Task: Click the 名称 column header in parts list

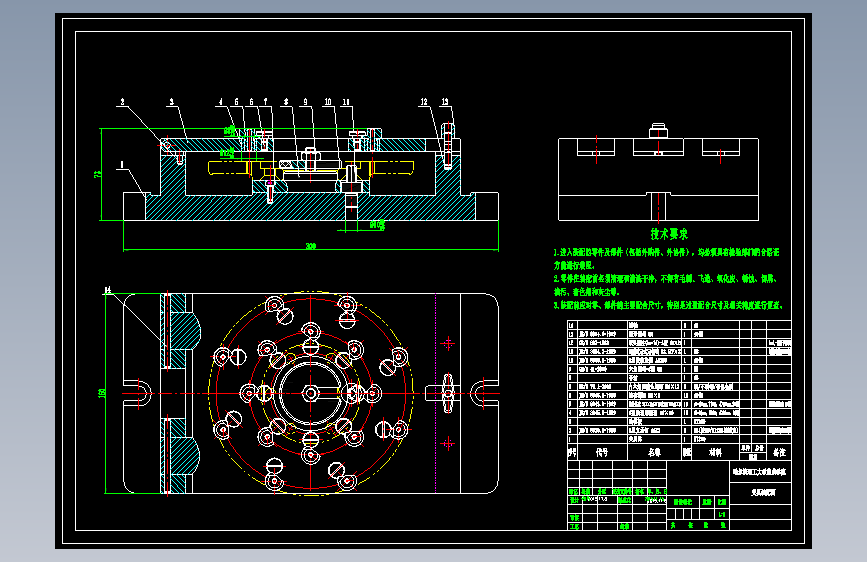Action: (x=655, y=452)
